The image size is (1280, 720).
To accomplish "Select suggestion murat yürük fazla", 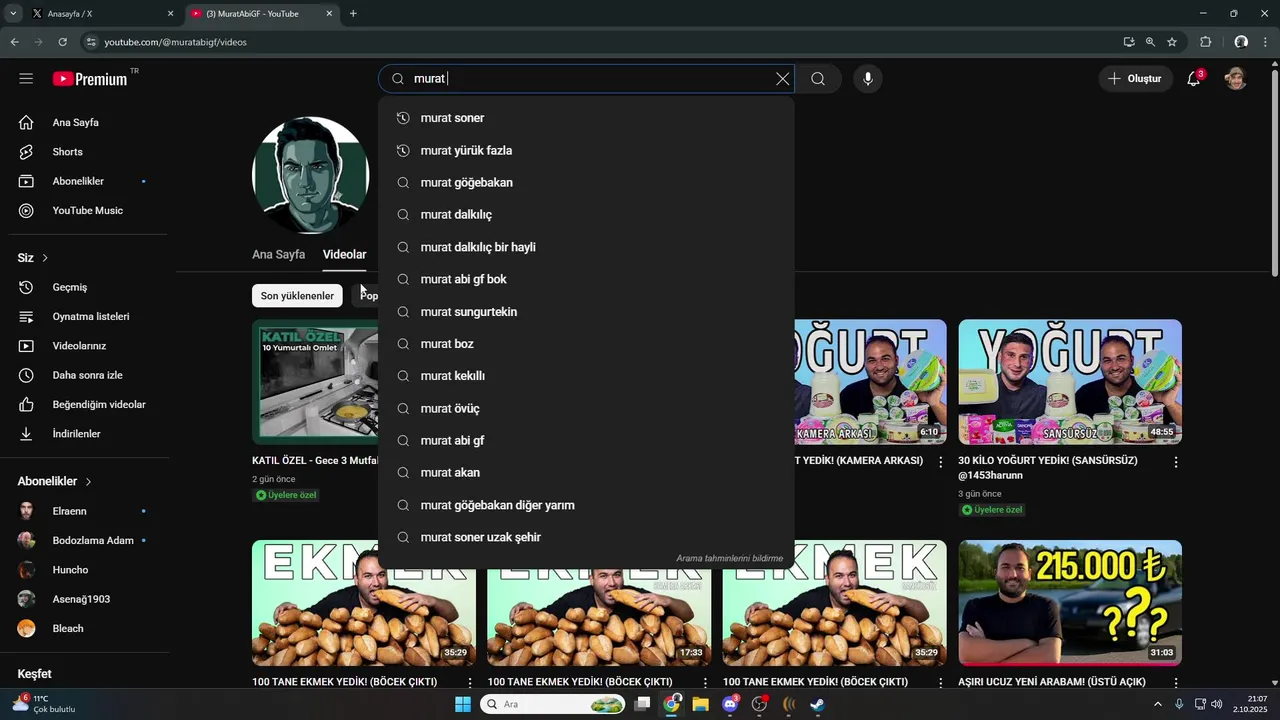I will pos(586,151).
